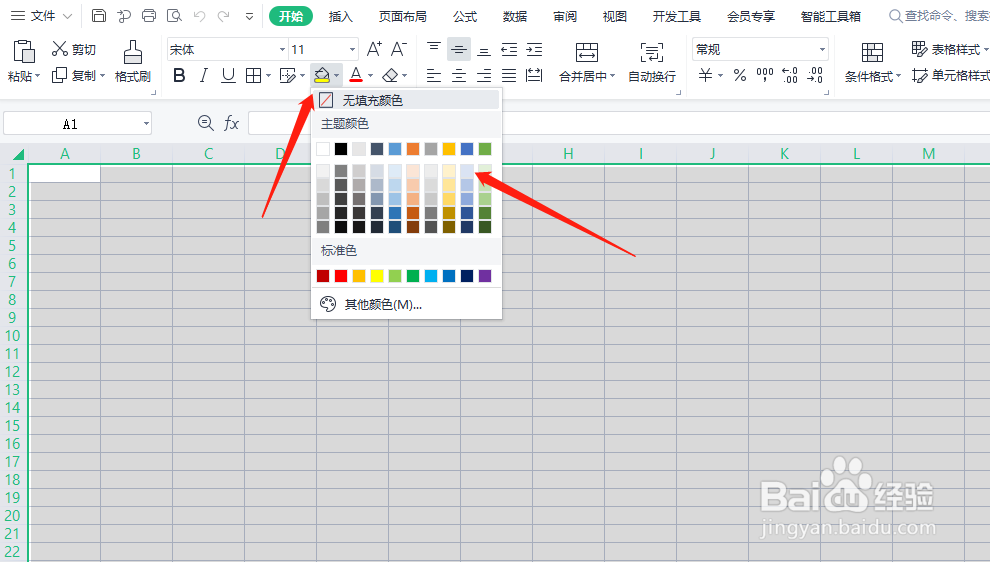Toggle align text left
990x562 pixels.
434,76
